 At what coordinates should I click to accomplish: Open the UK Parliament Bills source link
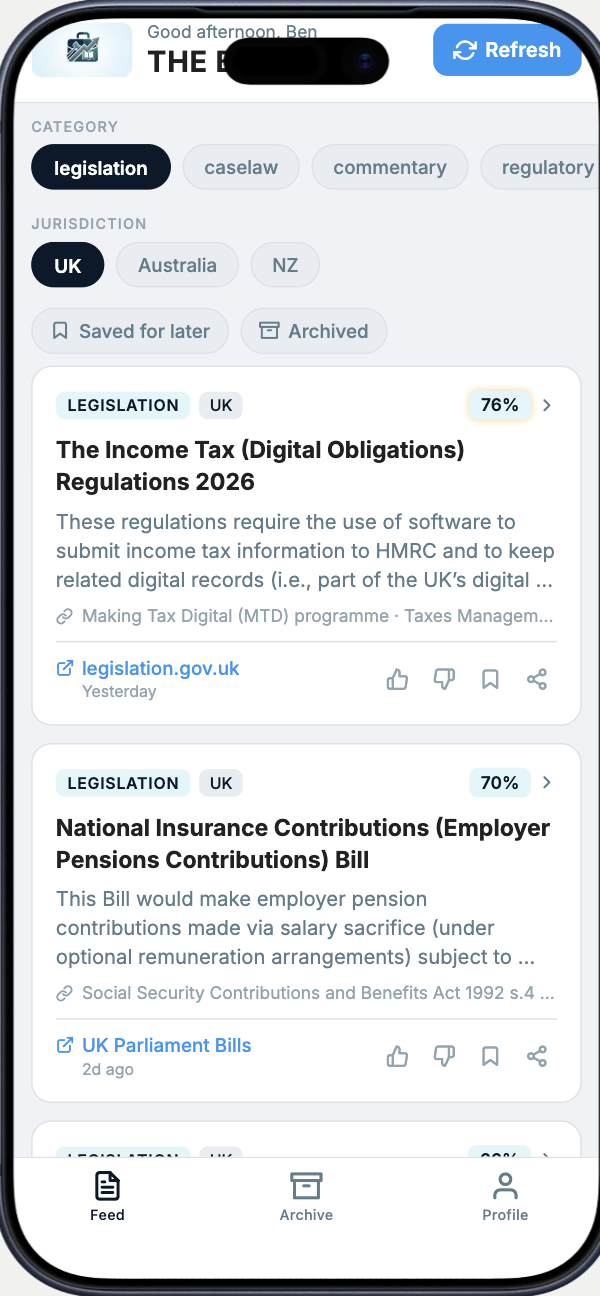tap(166, 1045)
